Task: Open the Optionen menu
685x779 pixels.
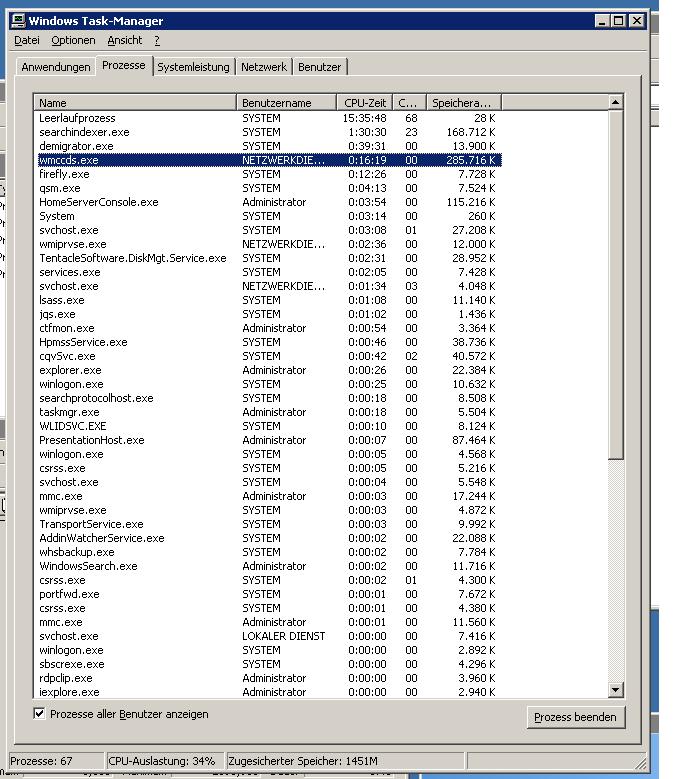Action: coord(74,40)
